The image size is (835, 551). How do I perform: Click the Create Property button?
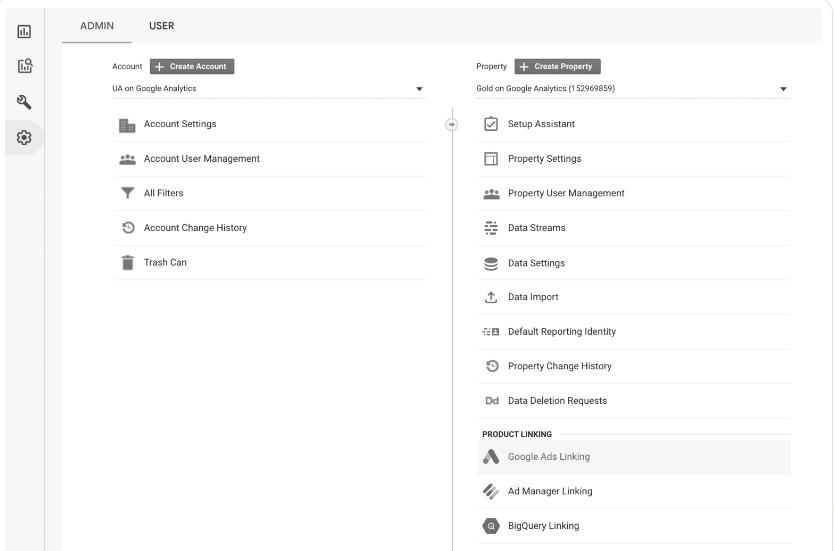point(558,67)
